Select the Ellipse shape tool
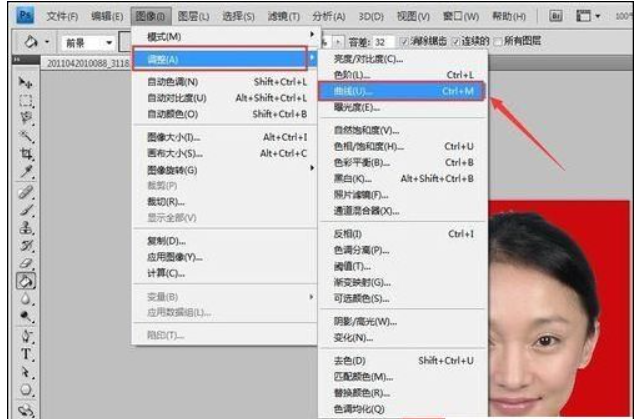The height and width of the screenshot is (419, 635). pyautogui.click(x=26, y=389)
